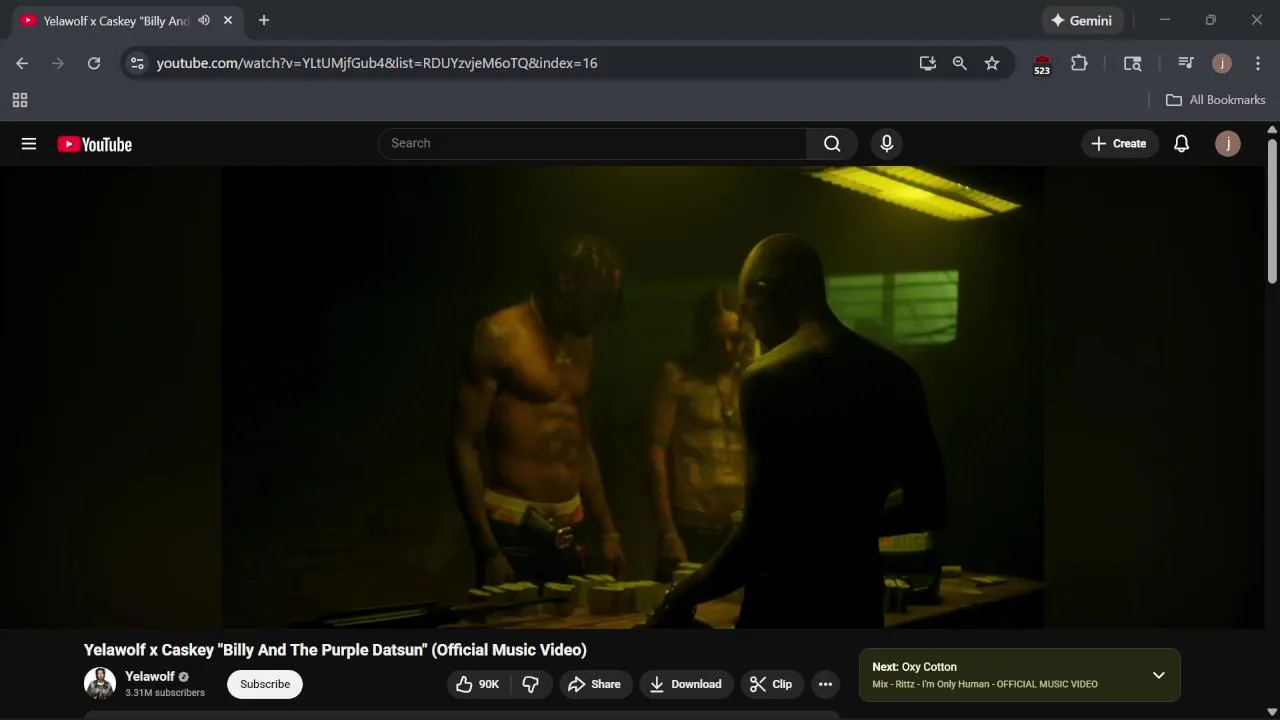Select the Yelawolf x Caskey tab
Screen dimensions: 1280x720
pyautogui.click(x=115, y=21)
